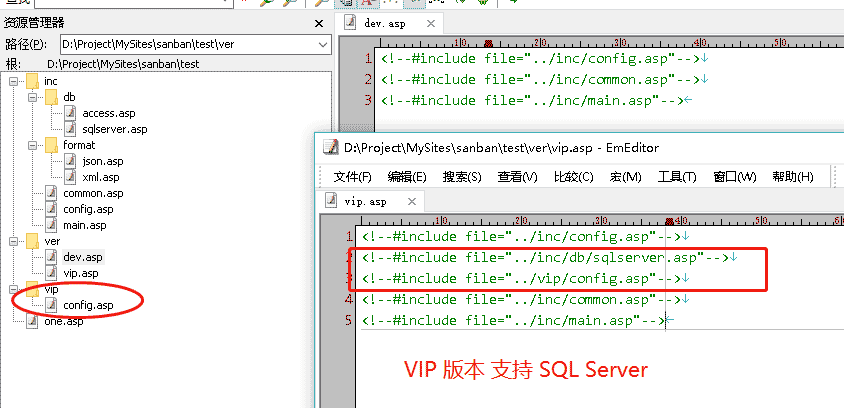The height and width of the screenshot is (408, 844).
Task: Select the xml.asp file icon
Action: (70, 177)
